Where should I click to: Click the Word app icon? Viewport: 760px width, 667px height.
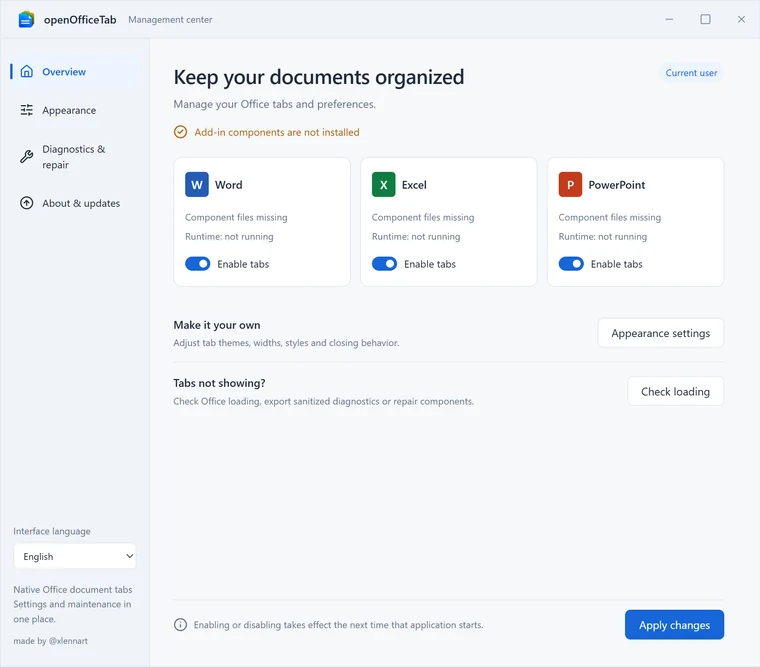pos(197,185)
